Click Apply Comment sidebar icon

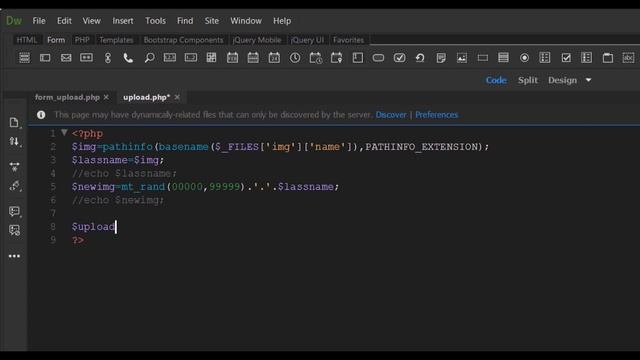[14, 211]
